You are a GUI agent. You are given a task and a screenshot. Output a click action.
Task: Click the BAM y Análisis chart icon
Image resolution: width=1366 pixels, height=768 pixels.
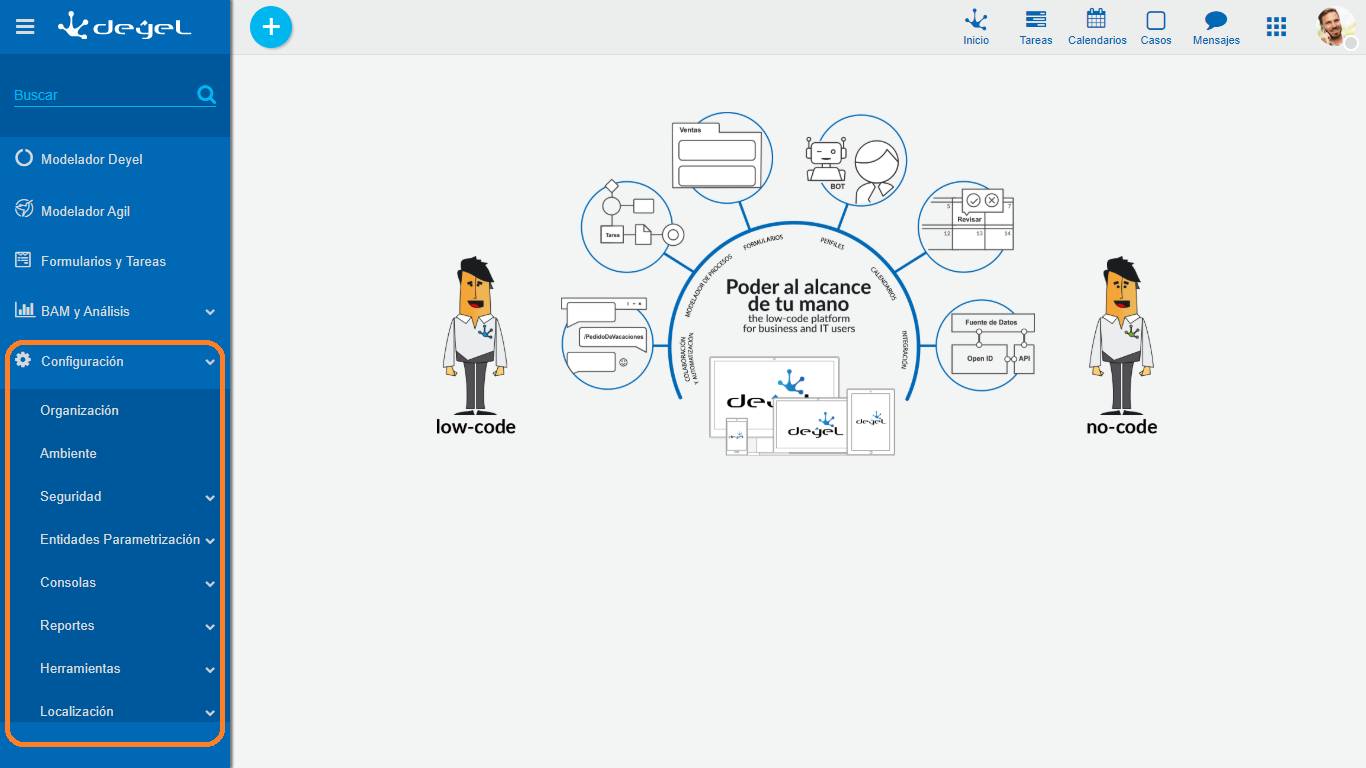tap(24, 310)
